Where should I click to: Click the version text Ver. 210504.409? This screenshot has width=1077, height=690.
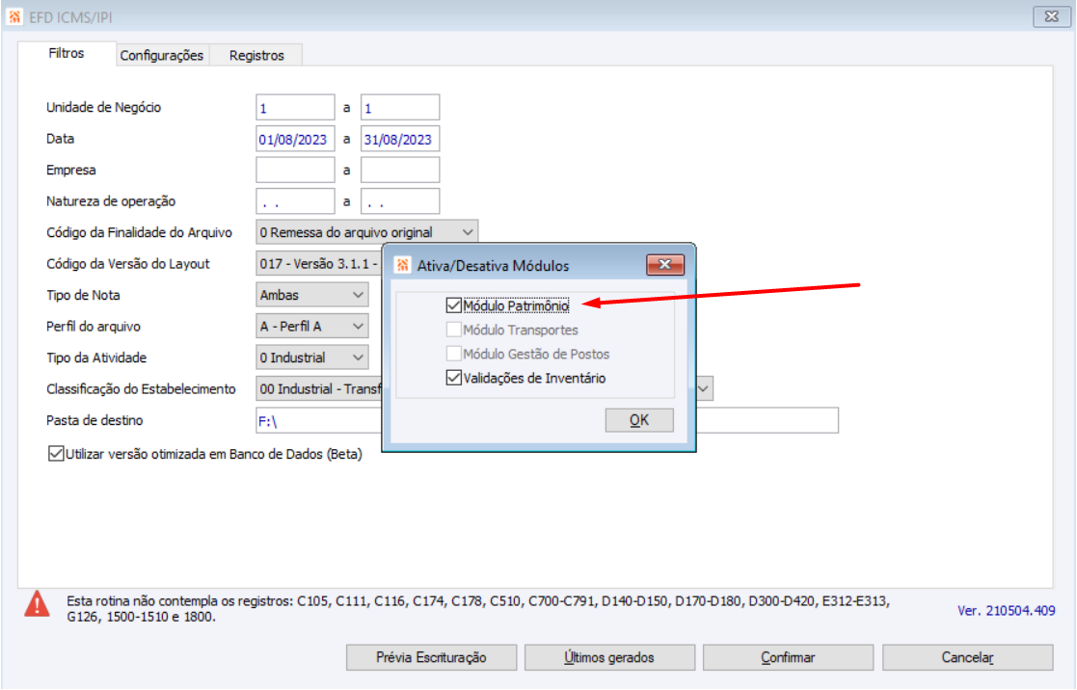(x=1006, y=610)
